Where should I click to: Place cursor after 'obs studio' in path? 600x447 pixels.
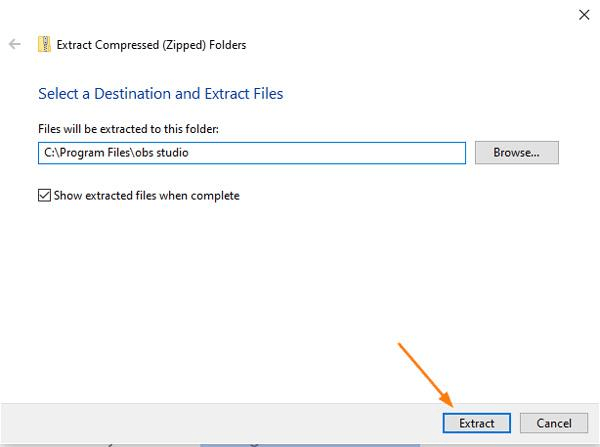point(189,153)
